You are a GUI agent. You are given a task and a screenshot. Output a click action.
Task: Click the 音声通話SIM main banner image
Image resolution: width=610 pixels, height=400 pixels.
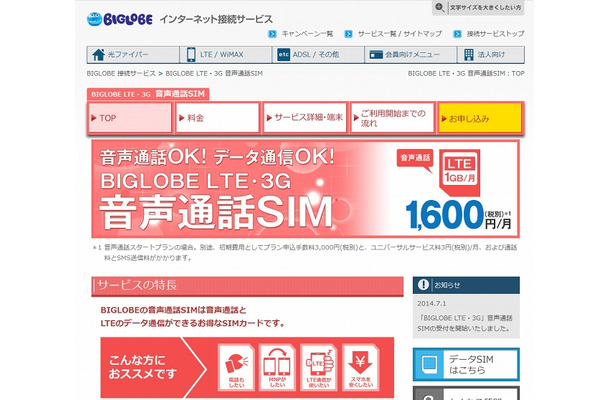click(305, 189)
